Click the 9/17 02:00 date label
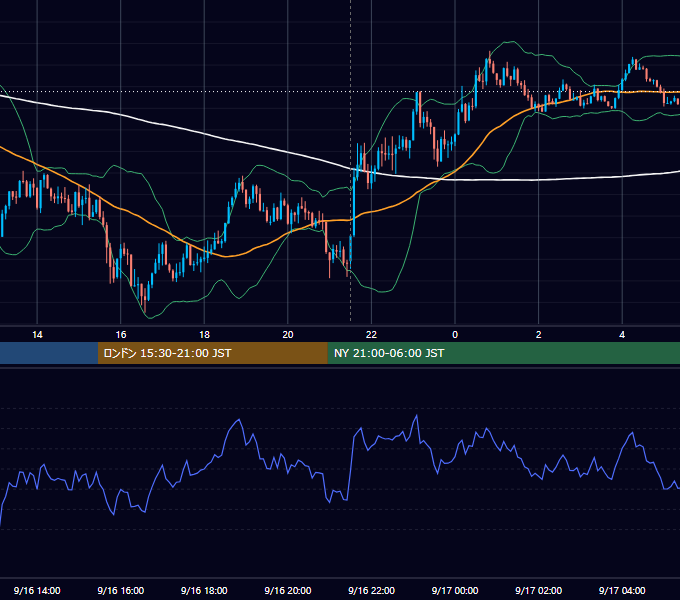Screen dimensions: 680x600 [x=538, y=590]
